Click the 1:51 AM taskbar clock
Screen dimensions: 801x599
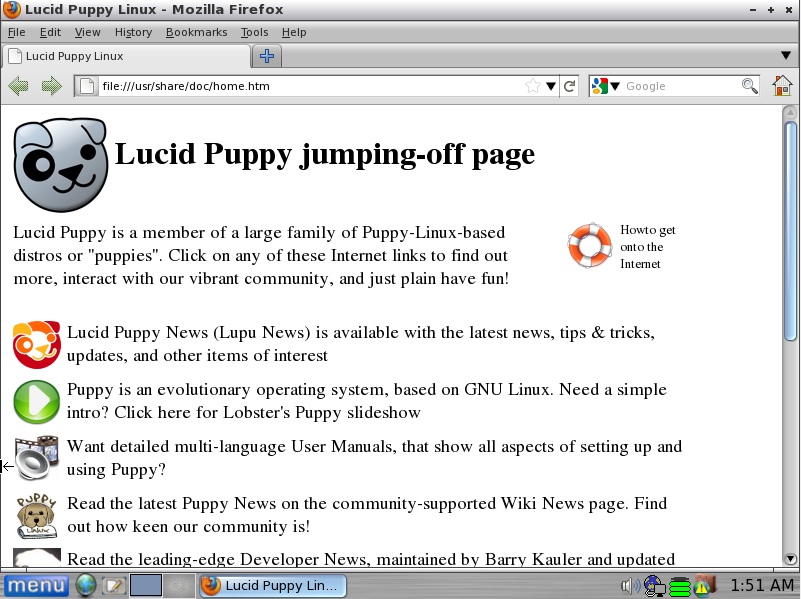point(761,585)
